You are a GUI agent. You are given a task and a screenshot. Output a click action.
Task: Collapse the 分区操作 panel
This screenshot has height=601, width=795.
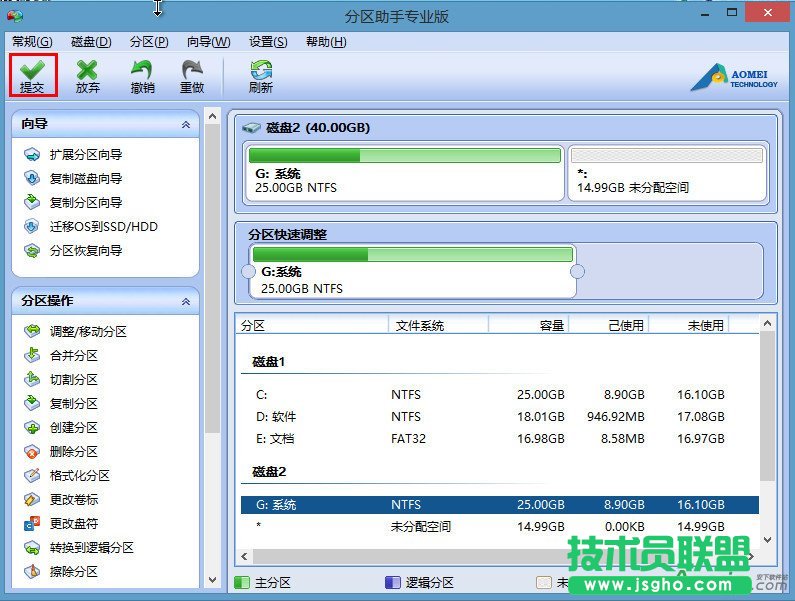[x=186, y=301]
